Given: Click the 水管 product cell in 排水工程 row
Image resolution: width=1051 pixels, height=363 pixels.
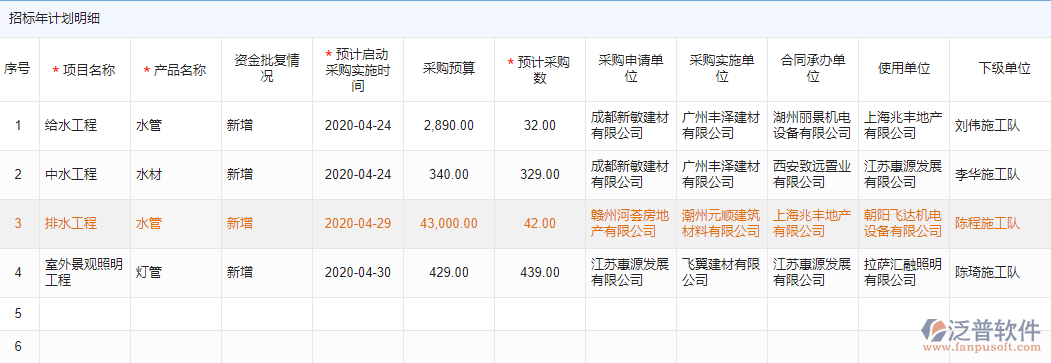Looking at the screenshot, I should [176, 224].
